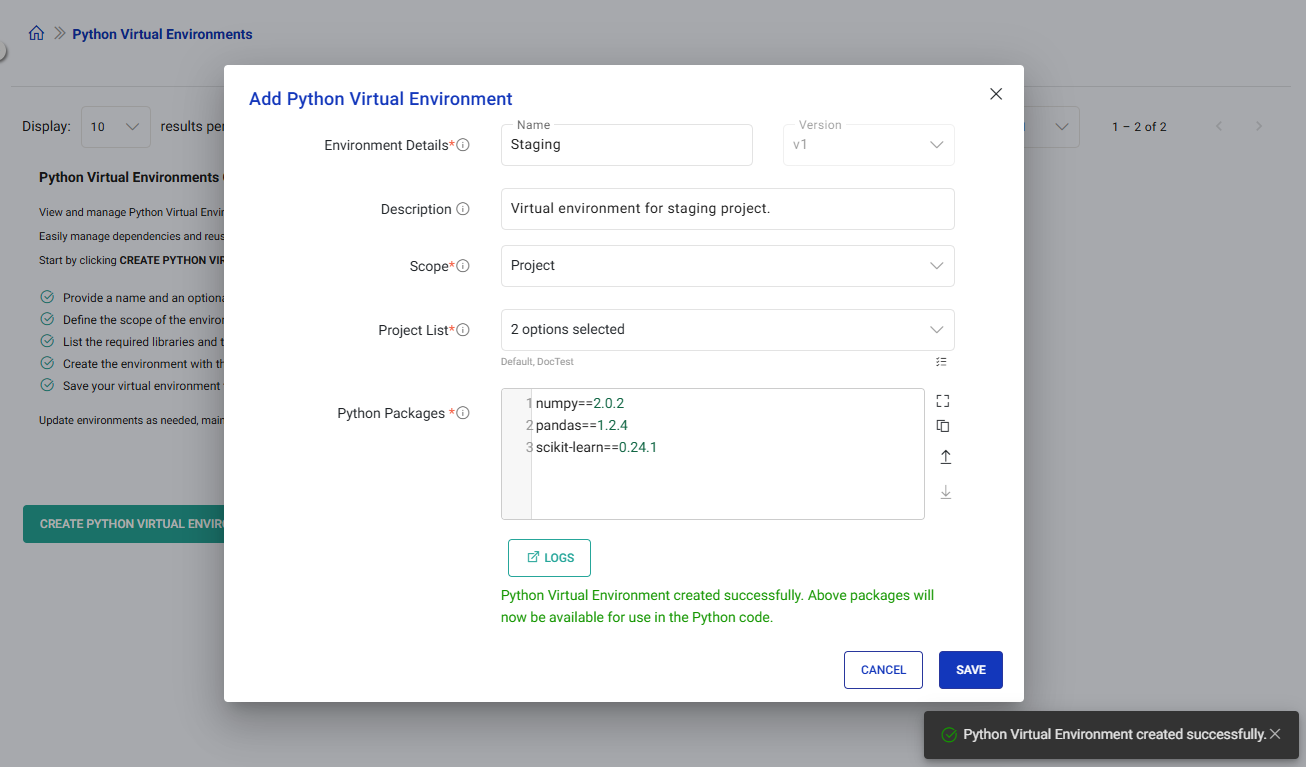The height and width of the screenshot is (767, 1306).
Task: Copy the Python packages list
Action: [943, 426]
